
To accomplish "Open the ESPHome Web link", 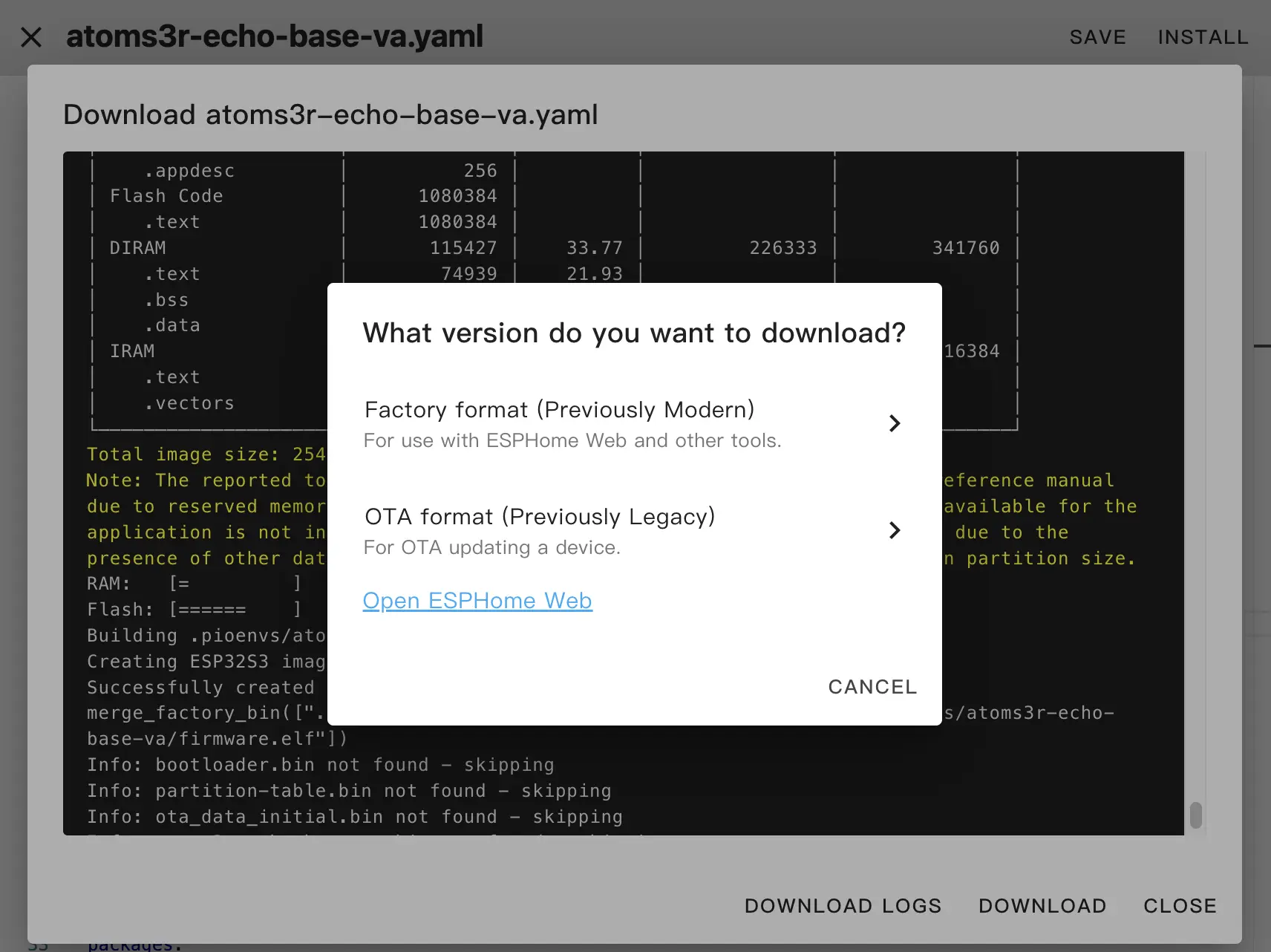I will pos(477,600).
